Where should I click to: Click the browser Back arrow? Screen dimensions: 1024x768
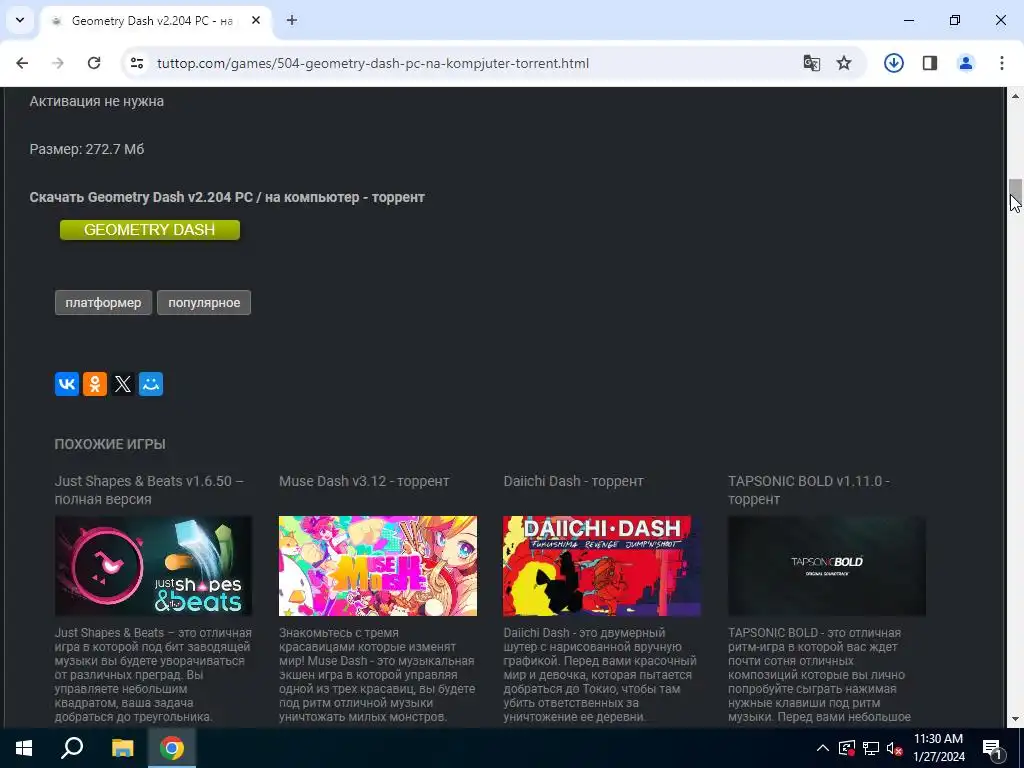[22, 63]
